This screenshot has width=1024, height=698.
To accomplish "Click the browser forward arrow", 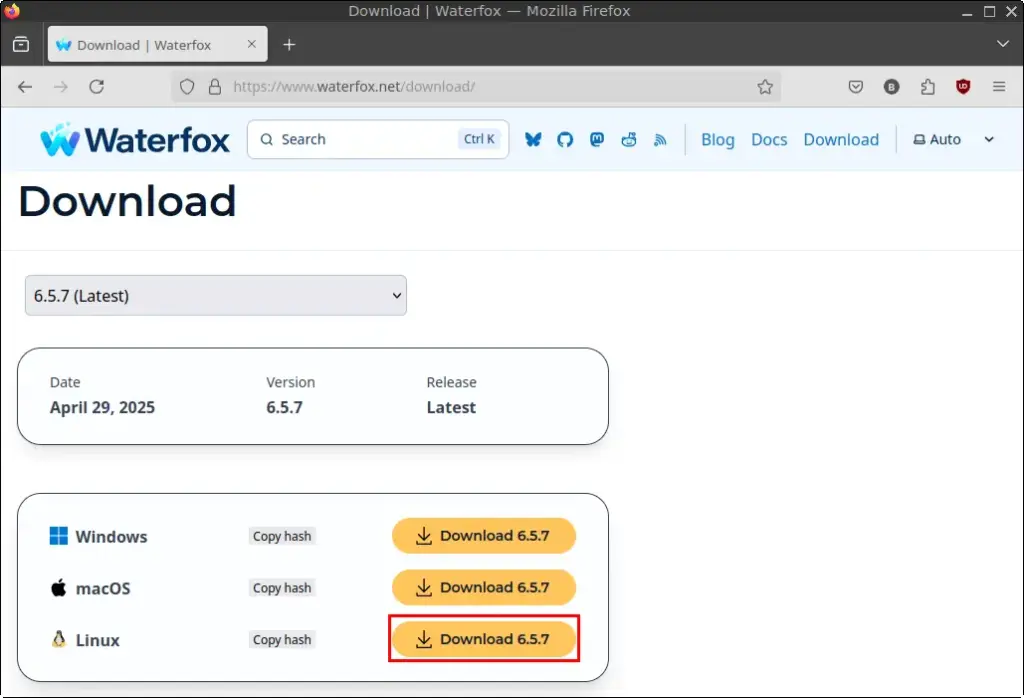I will pos(61,87).
